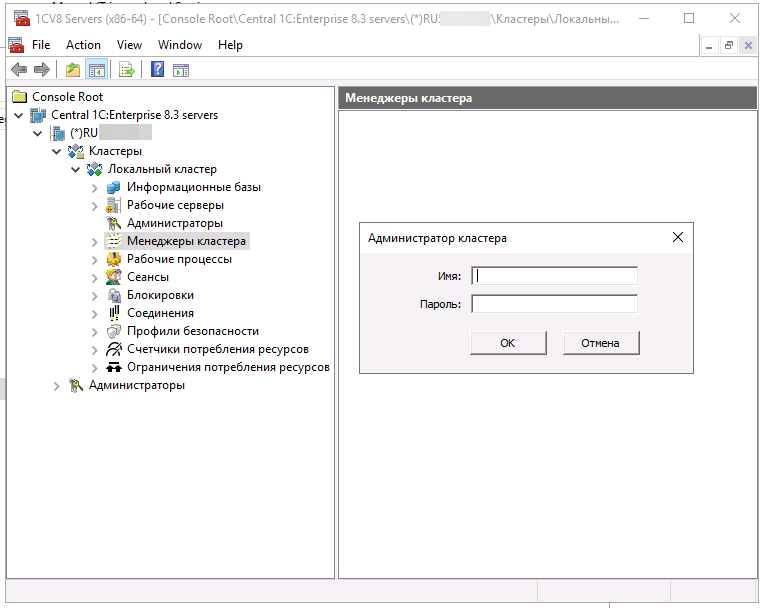Open the File menu
763x608 pixels.
(41, 45)
